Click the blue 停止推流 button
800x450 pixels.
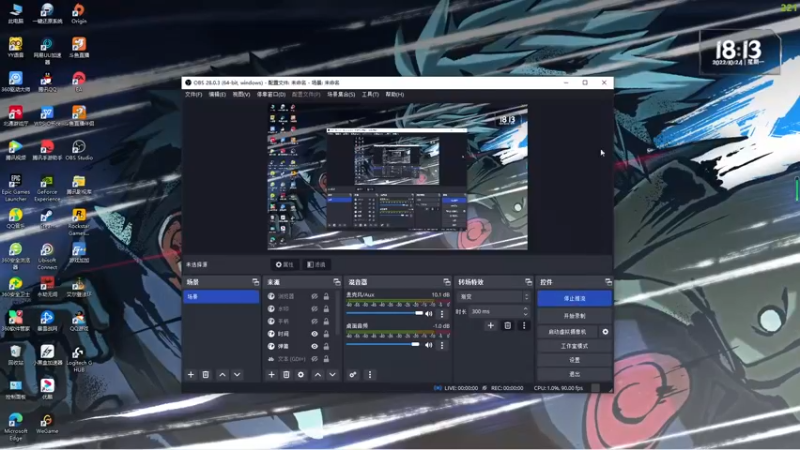[574, 298]
